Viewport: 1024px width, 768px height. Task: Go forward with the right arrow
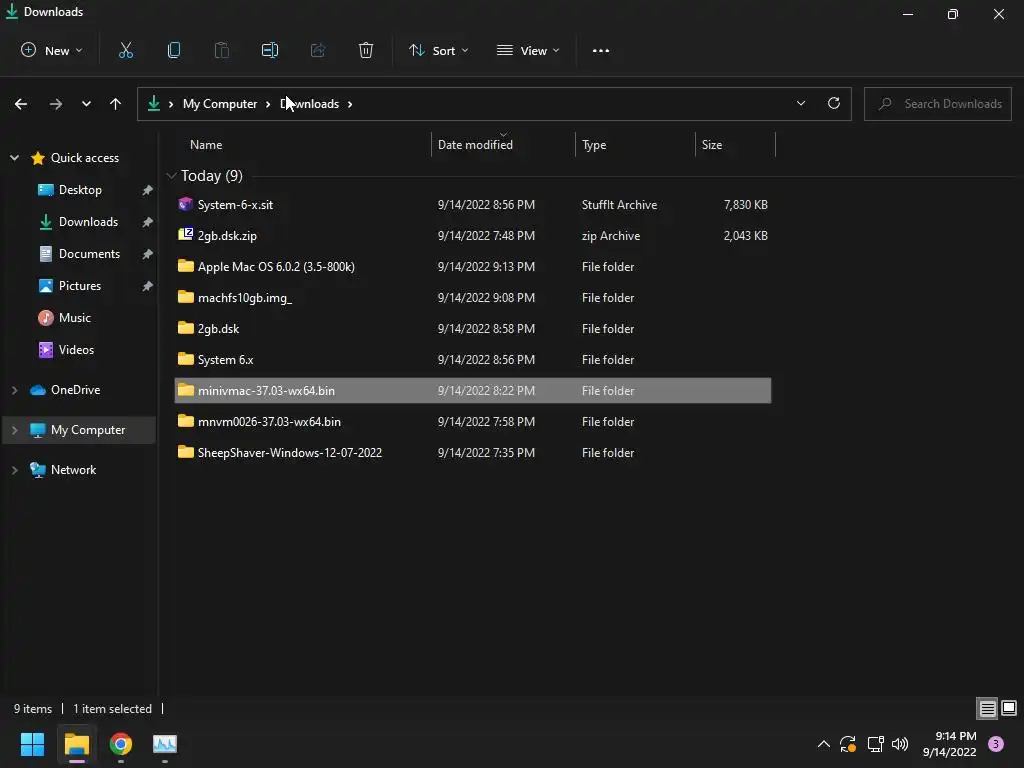click(56, 104)
